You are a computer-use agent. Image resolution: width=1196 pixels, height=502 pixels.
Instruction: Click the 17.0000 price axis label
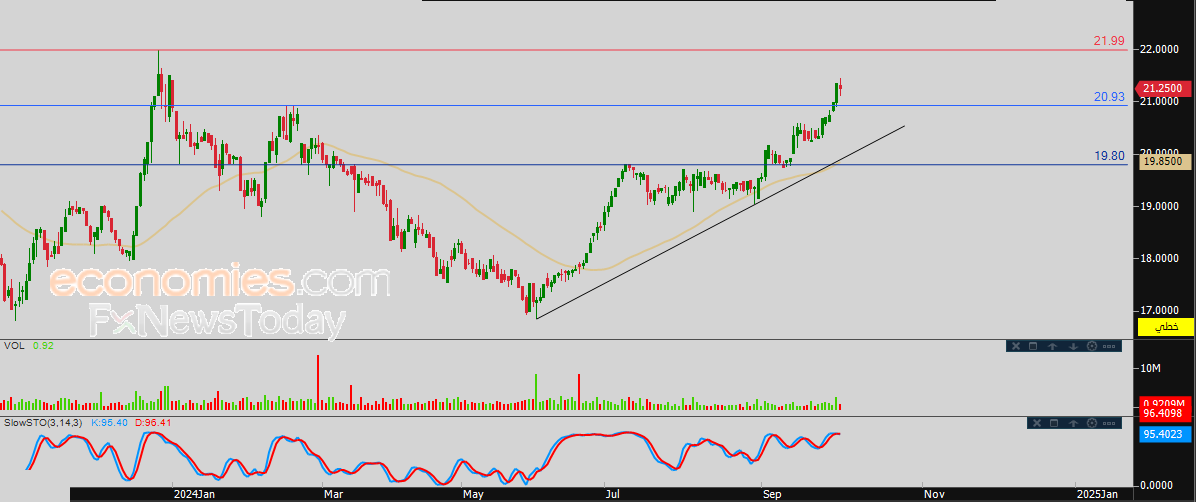1161,311
